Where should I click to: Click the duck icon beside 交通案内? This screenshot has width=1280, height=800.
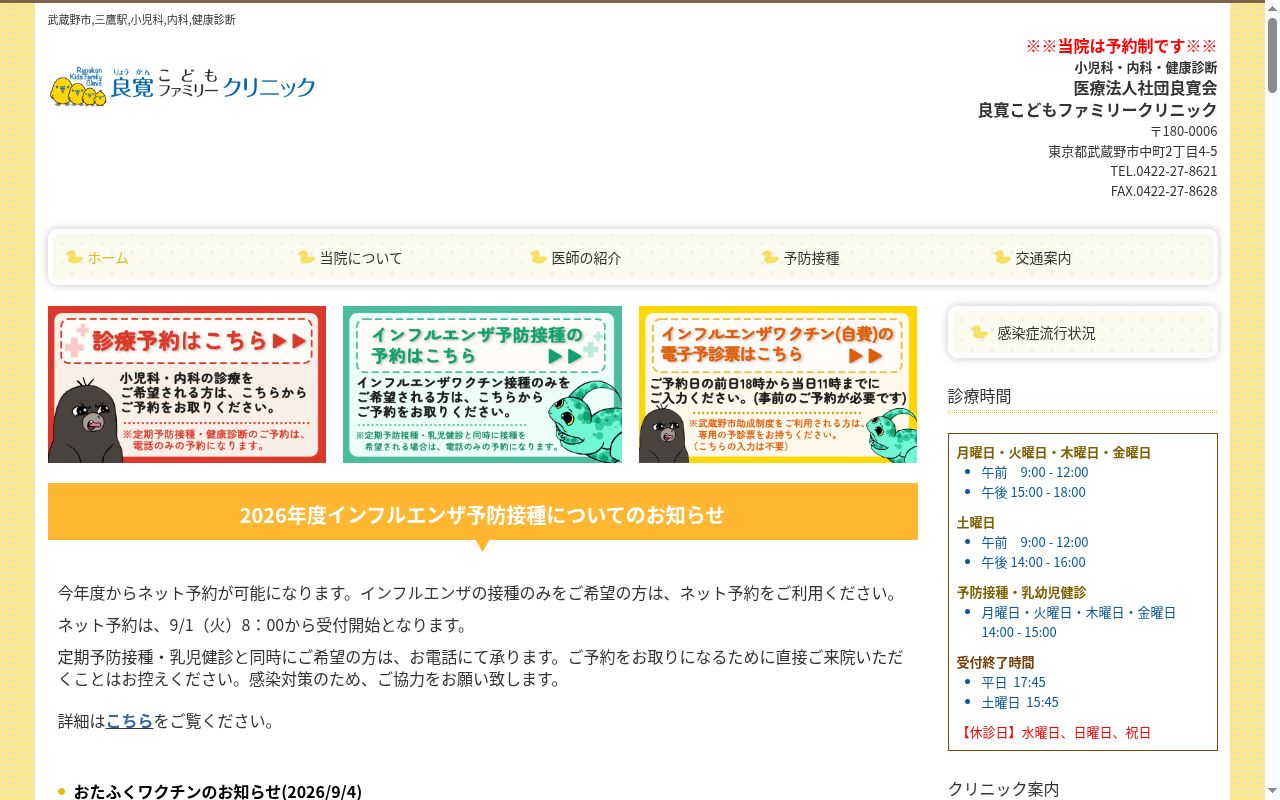pyautogui.click(x=1002, y=257)
